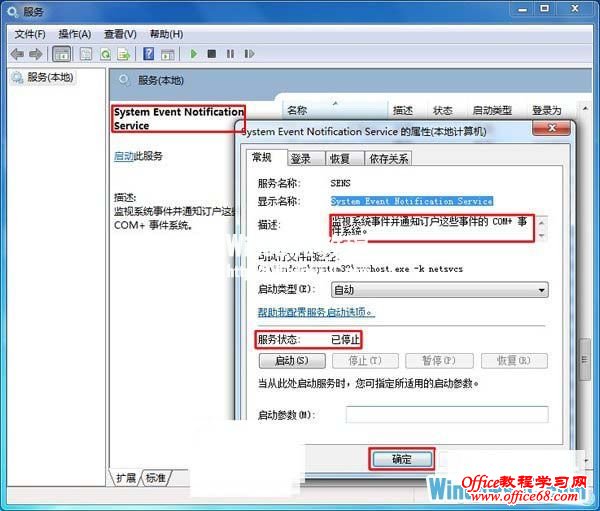
Task: Click the Forward arrow in the Services toolbar
Action: coord(36,54)
